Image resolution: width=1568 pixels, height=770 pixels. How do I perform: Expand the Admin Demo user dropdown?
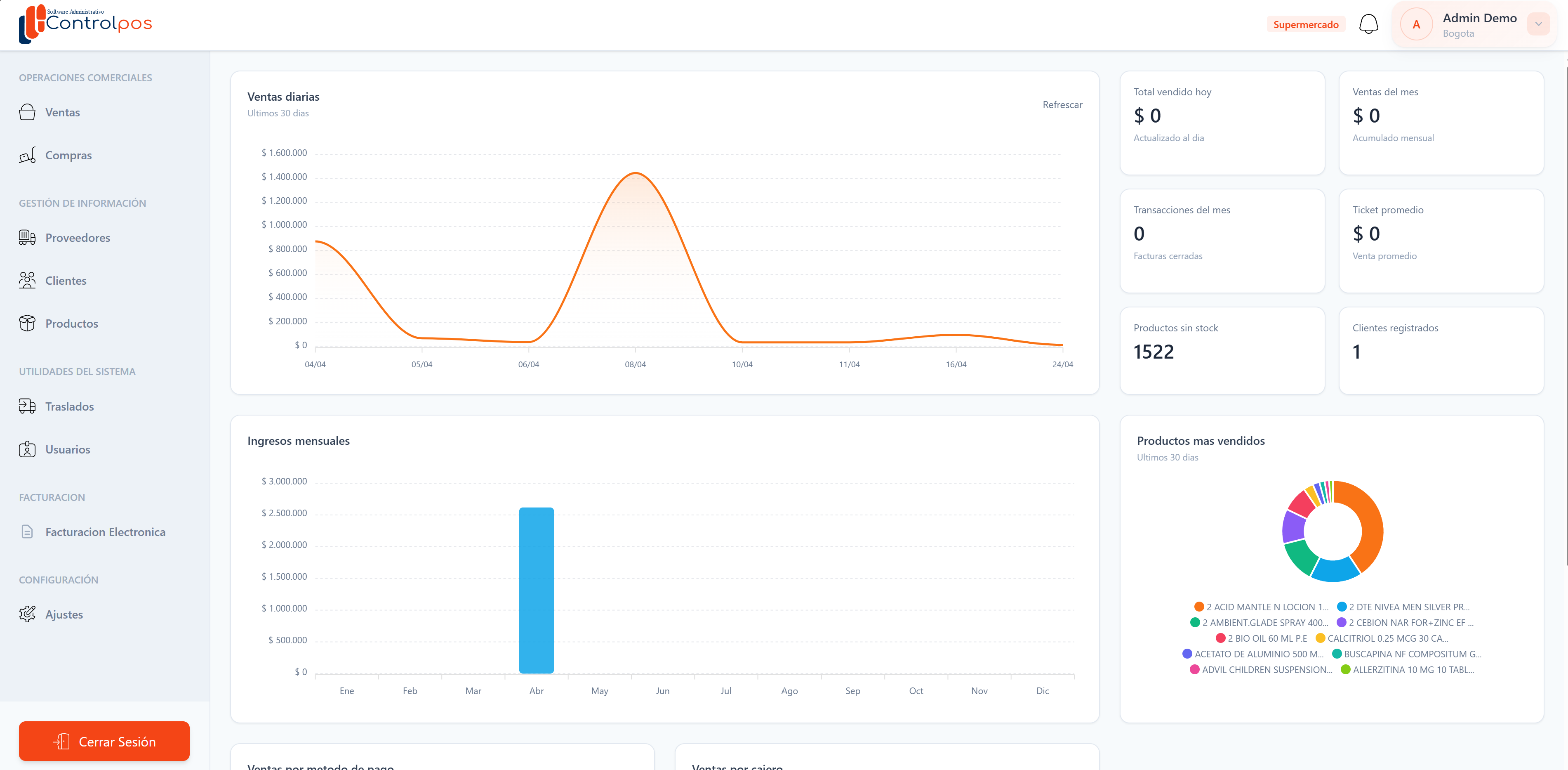(1538, 24)
